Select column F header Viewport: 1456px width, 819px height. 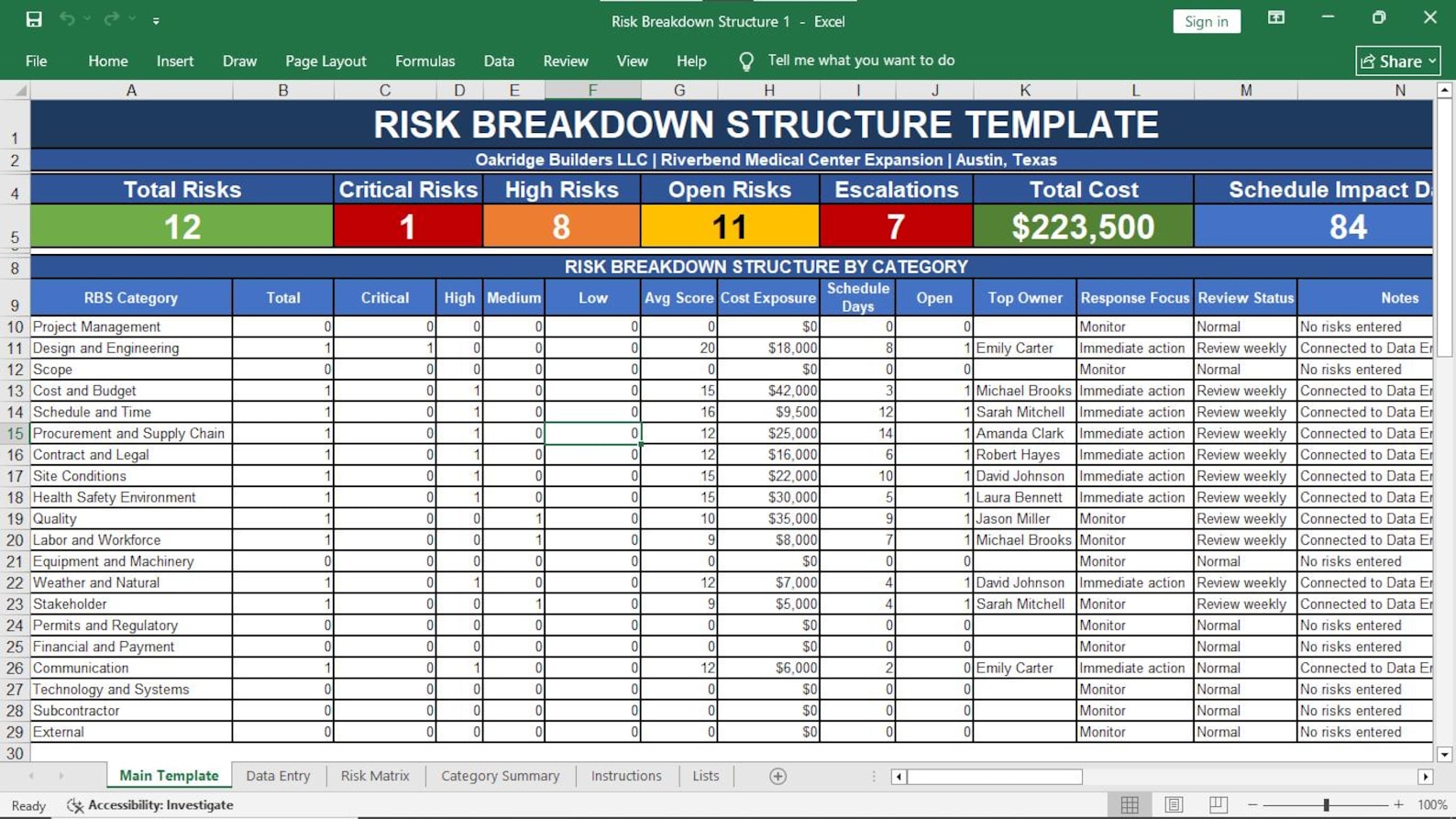pos(592,90)
